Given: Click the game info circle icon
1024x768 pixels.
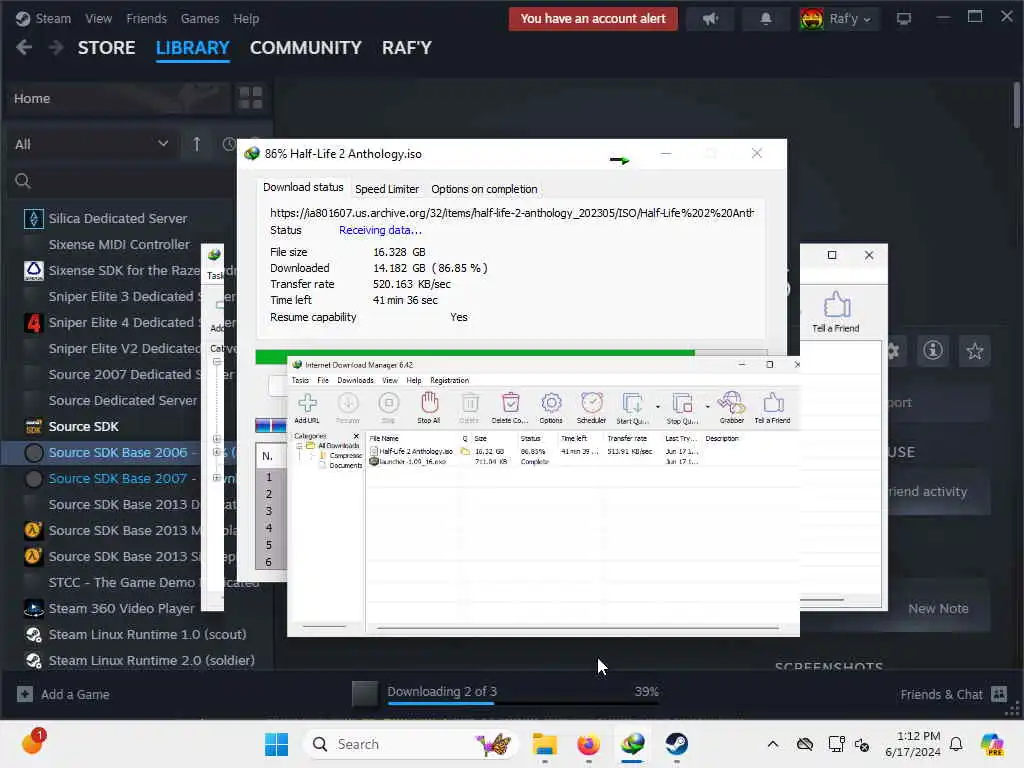Looking at the screenshot, I should coord(933,351).
